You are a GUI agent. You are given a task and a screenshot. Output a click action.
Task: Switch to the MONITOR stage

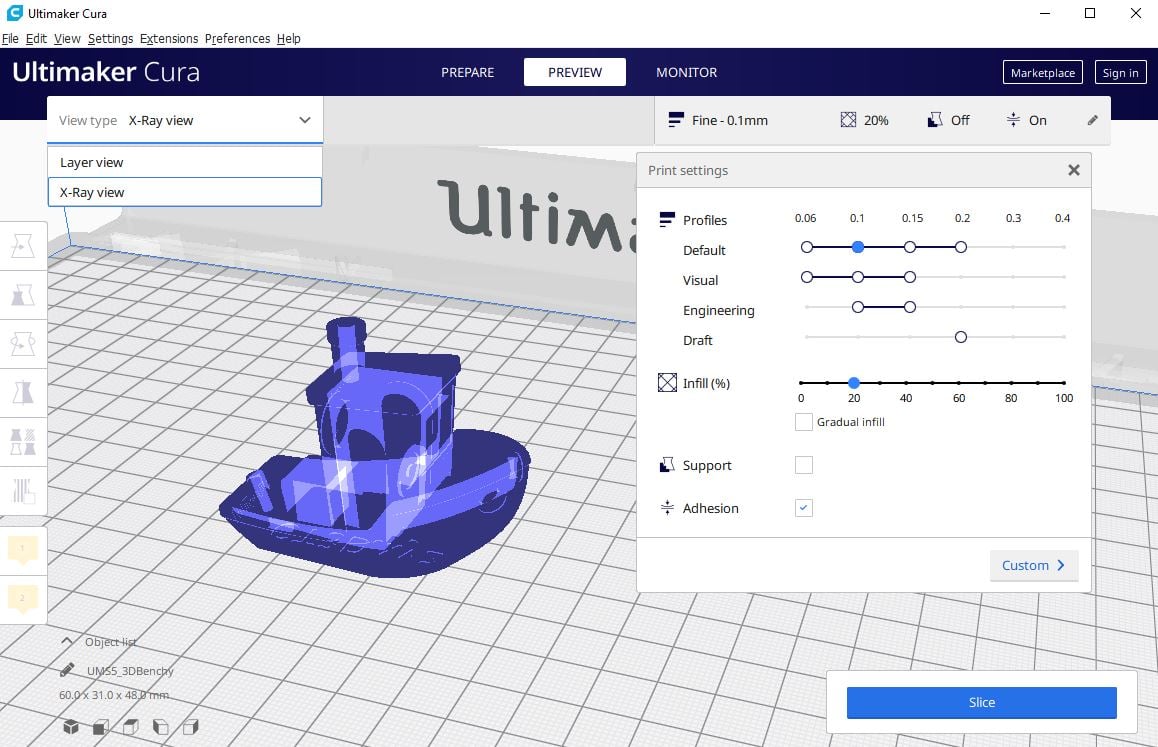687,72
